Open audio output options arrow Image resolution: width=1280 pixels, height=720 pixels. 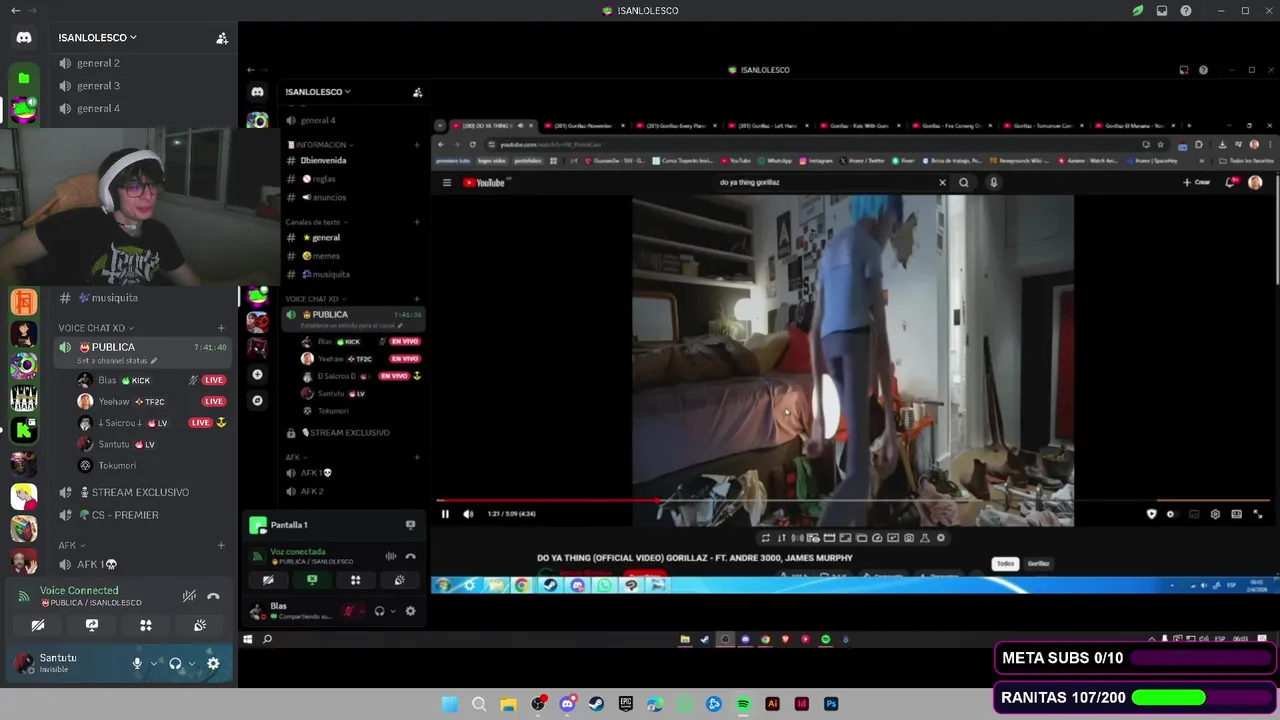tap(192, 663)
